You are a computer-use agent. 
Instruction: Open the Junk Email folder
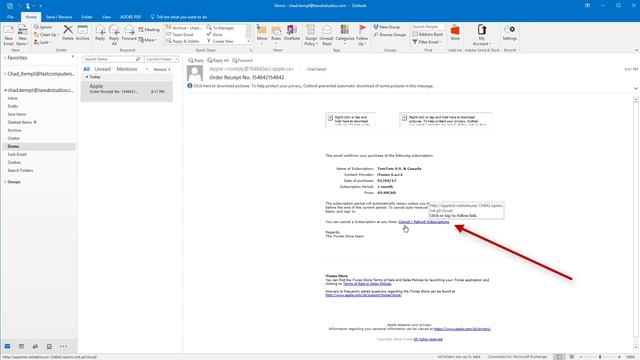pos(17,154)
